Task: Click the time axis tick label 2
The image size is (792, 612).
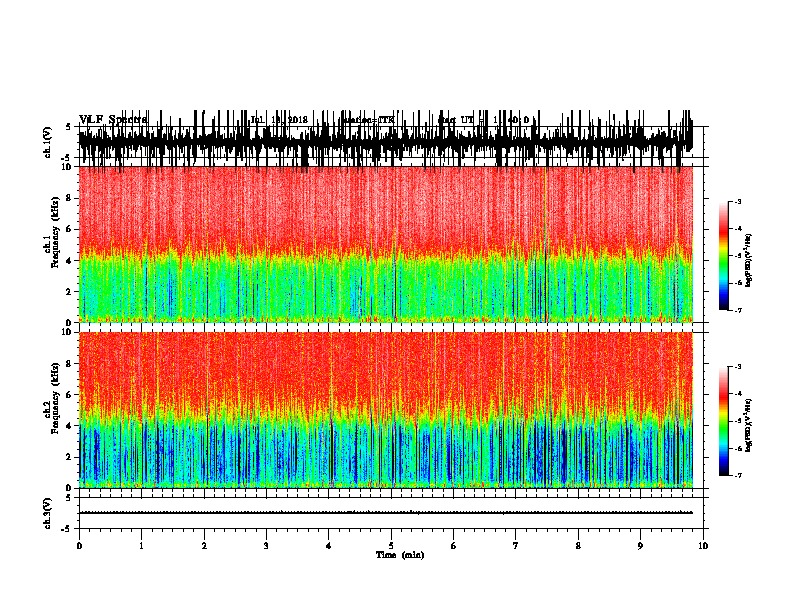Action: (204, 546)
